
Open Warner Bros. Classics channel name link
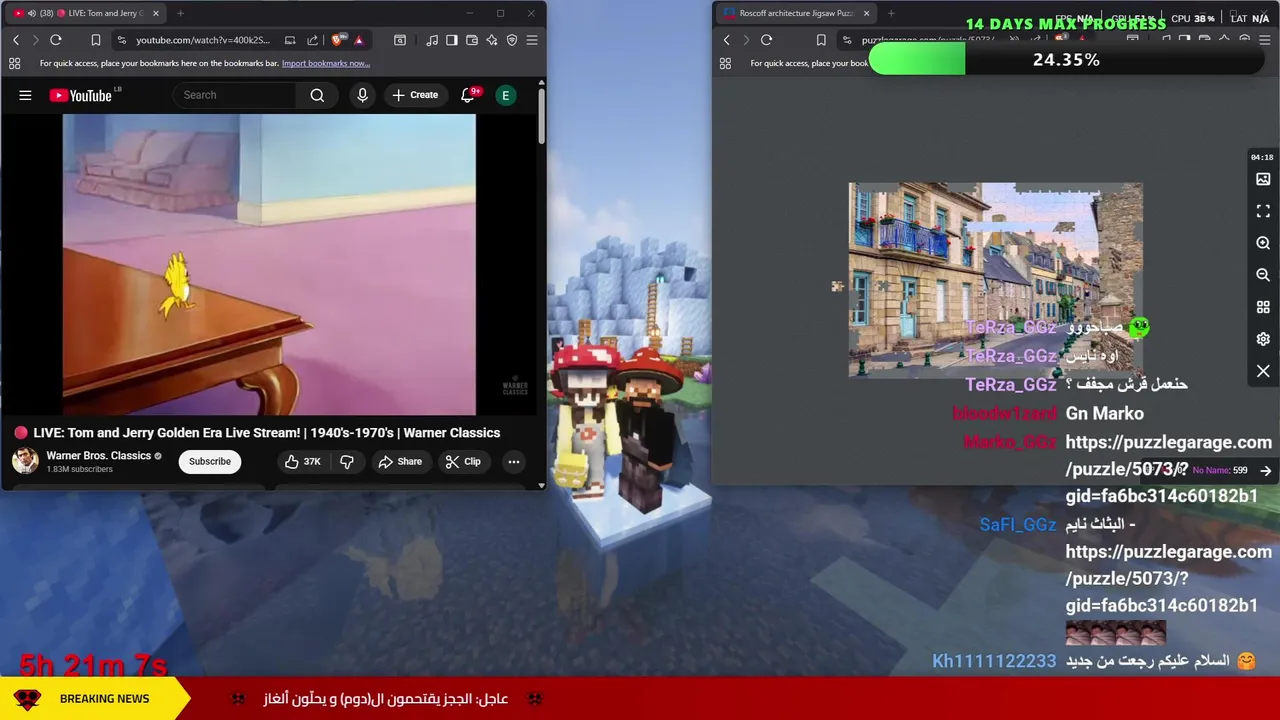[x=99, y=455]
